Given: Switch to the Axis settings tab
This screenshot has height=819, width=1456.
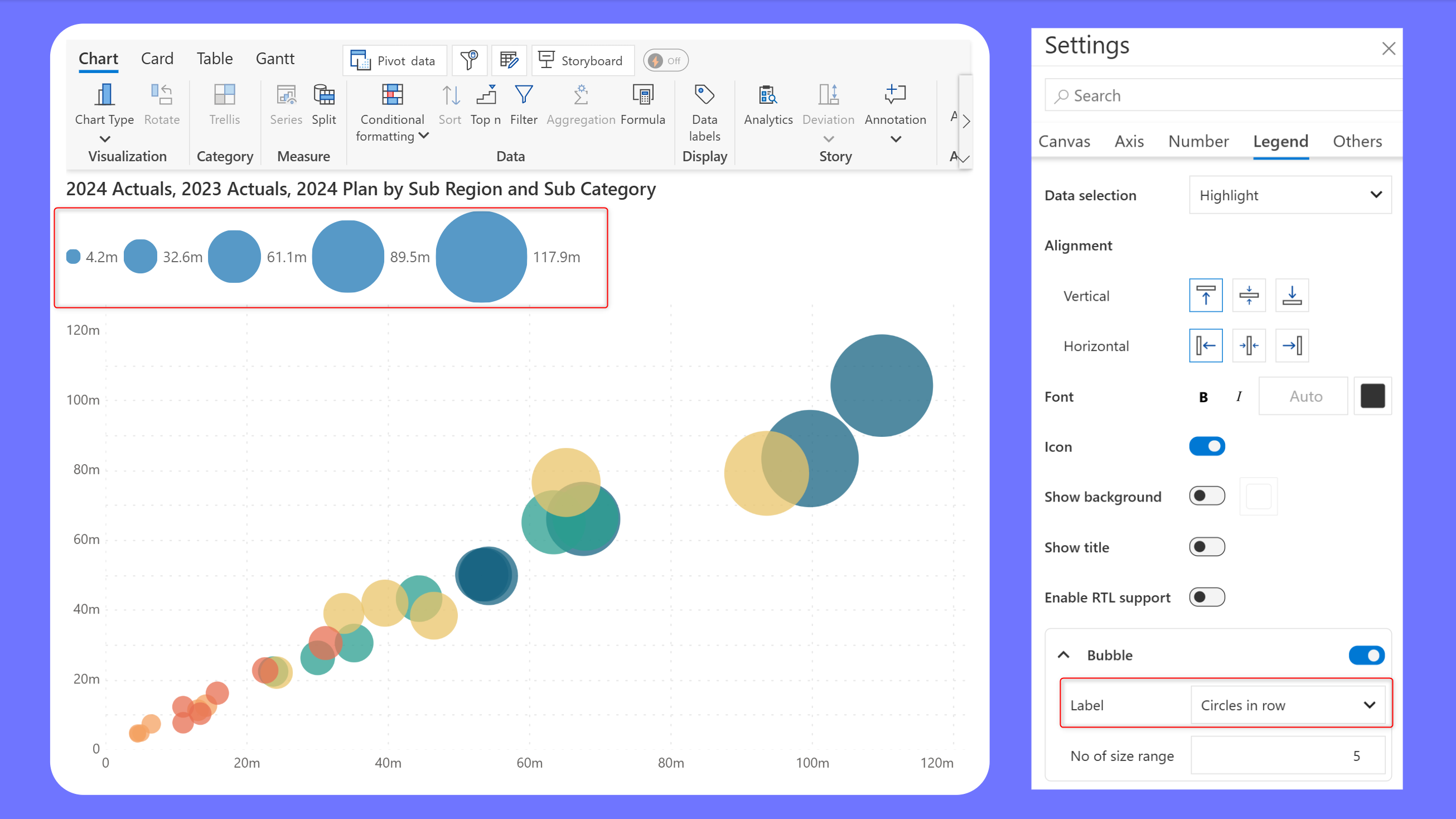Looking at the screenshot, I should pyautogui.click(x=1129, y=141).
